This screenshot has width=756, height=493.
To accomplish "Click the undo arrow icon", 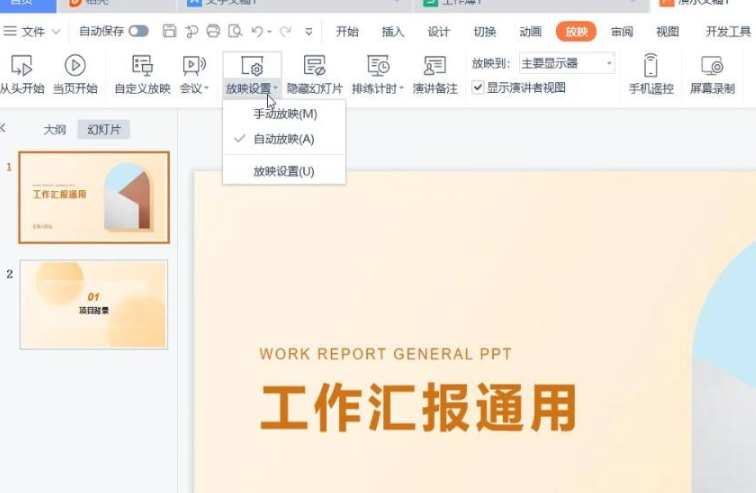I will pos(257,32).
